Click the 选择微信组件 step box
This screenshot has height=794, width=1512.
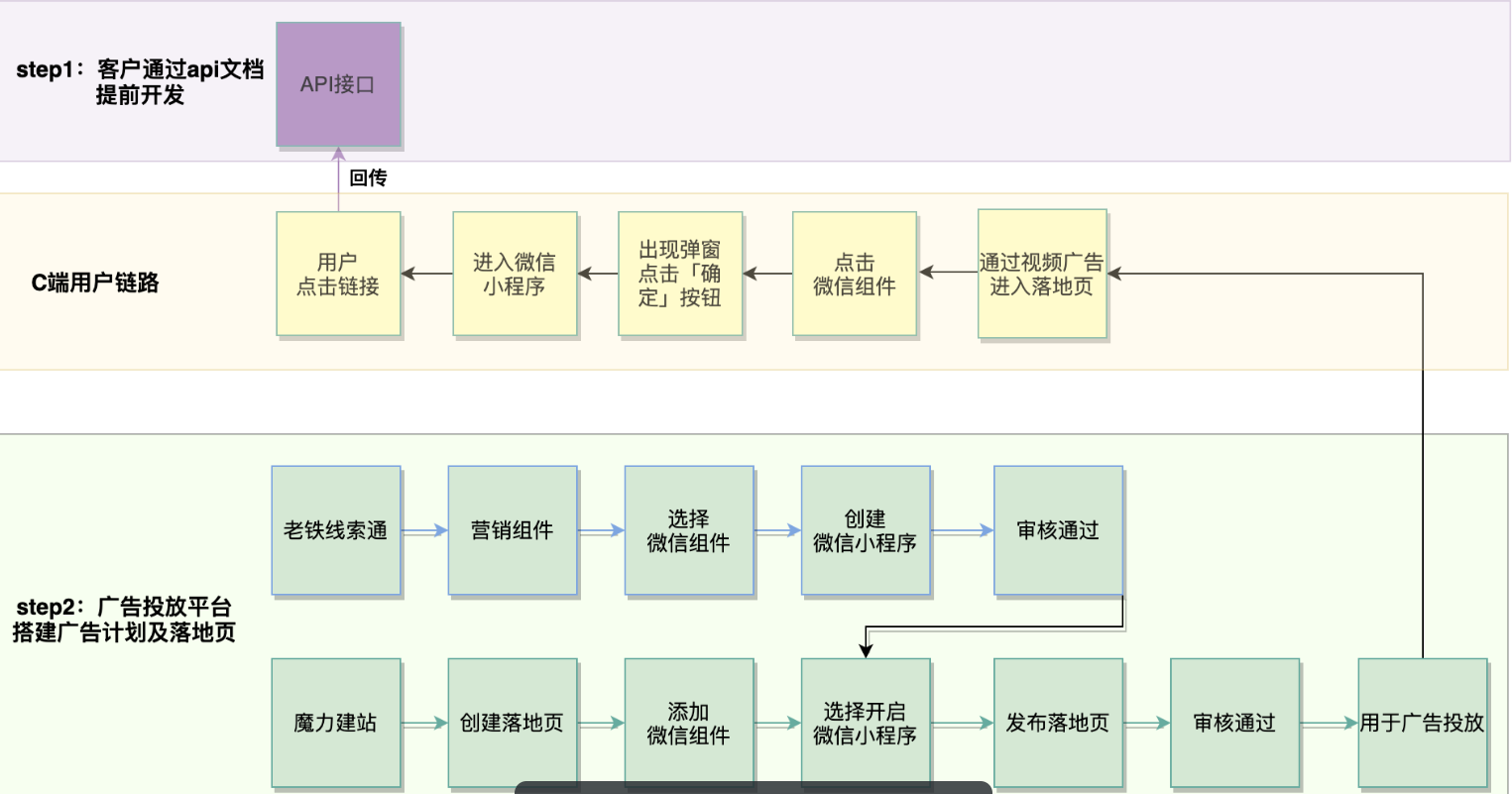pyautogui.click(x=688, y=529)
